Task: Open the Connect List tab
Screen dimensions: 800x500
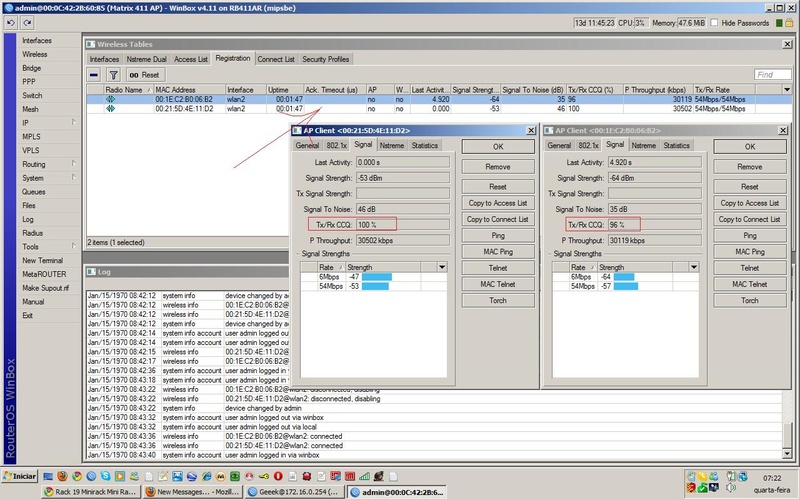Action: 276,59
